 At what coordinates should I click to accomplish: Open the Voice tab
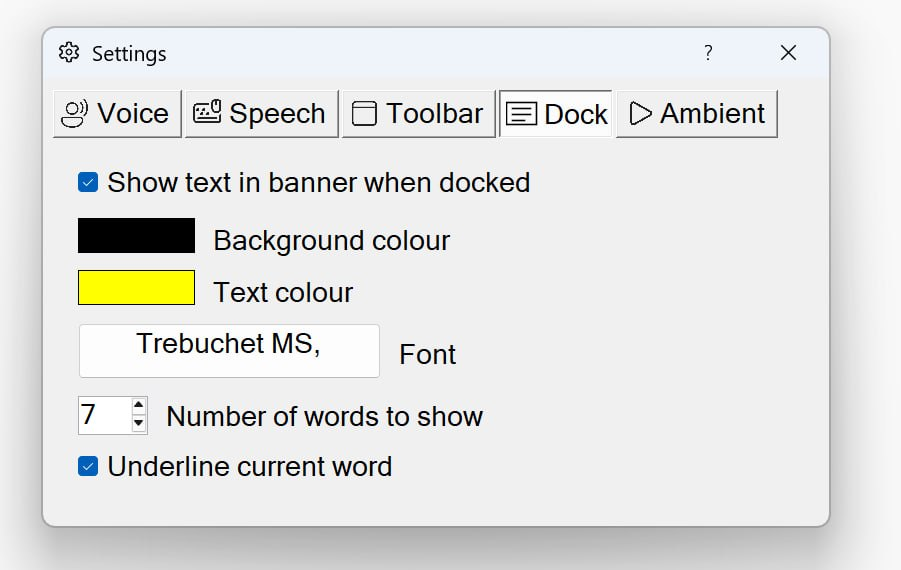(x=117, y=114)
